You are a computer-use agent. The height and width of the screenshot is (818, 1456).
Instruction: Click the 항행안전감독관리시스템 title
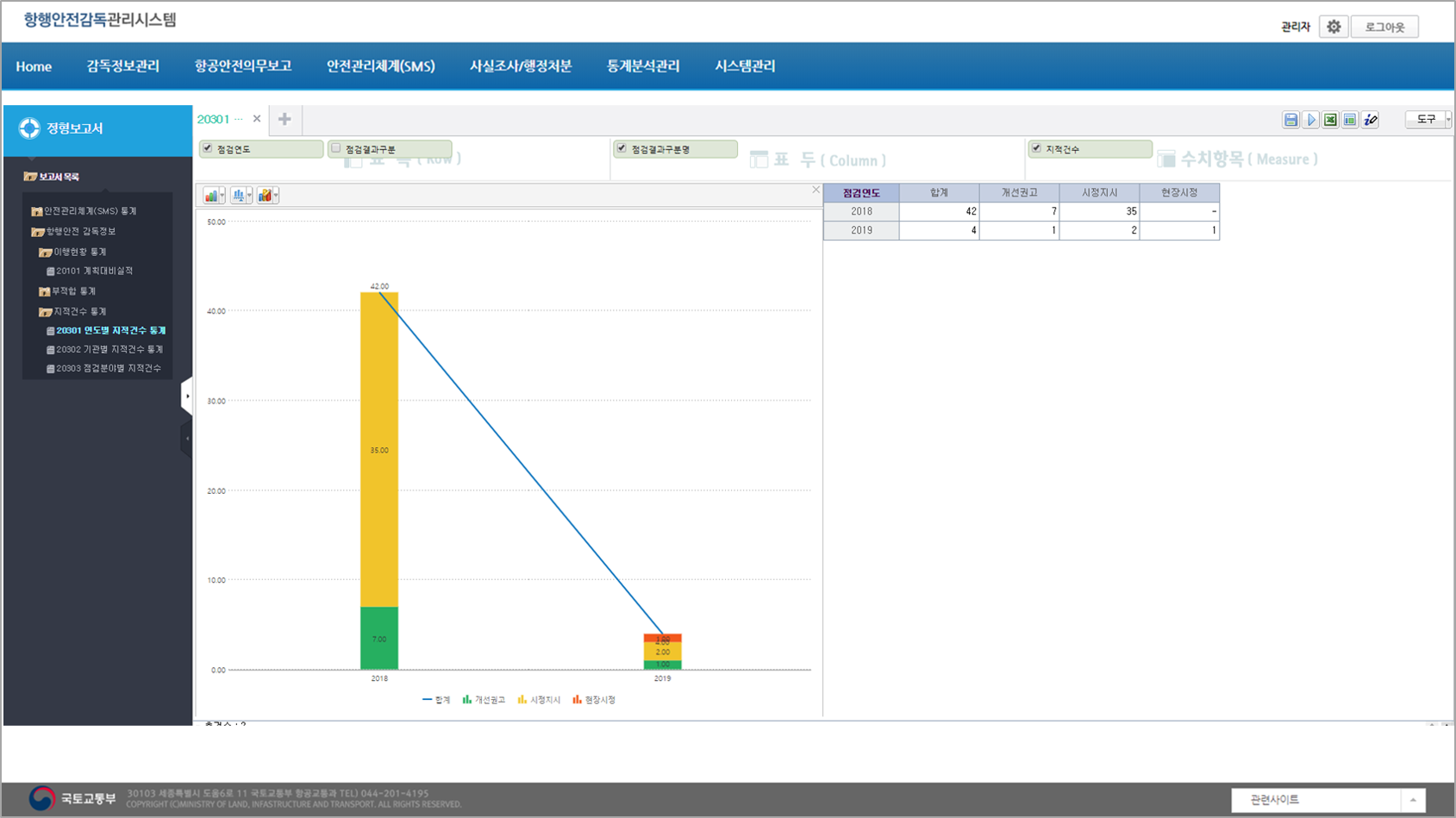[100, 20]
